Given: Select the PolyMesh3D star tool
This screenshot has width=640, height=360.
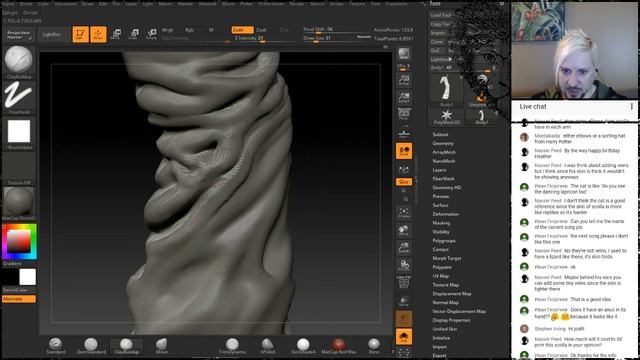Looking at the screenshot, I should [447, 117].
